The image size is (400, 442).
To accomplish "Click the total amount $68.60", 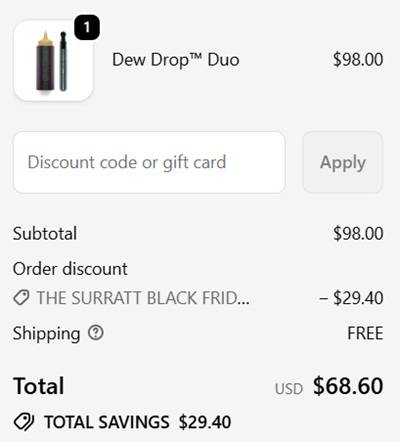I will [x=348, y=386].
